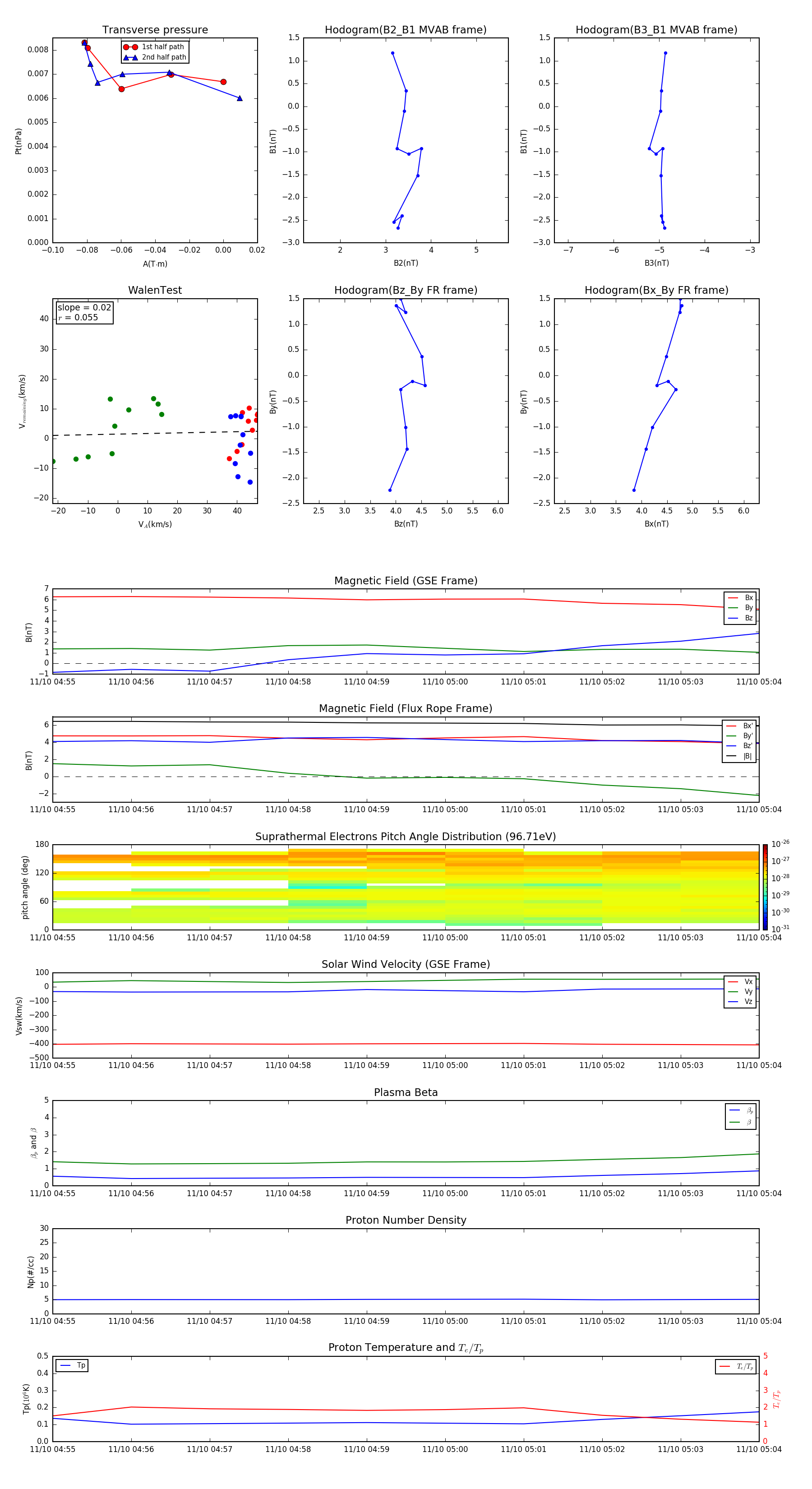The width and height of the screenshot is (812, 1489).
Task: Click the "Magnetic Field (GSE Frame)" title
Action: 406,581
